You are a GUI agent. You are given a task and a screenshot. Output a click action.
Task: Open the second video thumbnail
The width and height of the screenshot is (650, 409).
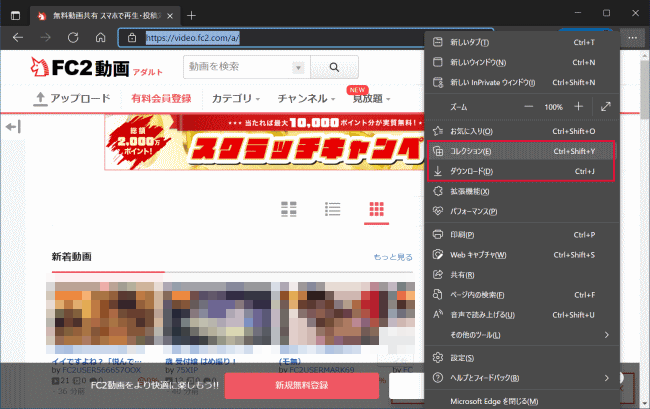point(217,314)
